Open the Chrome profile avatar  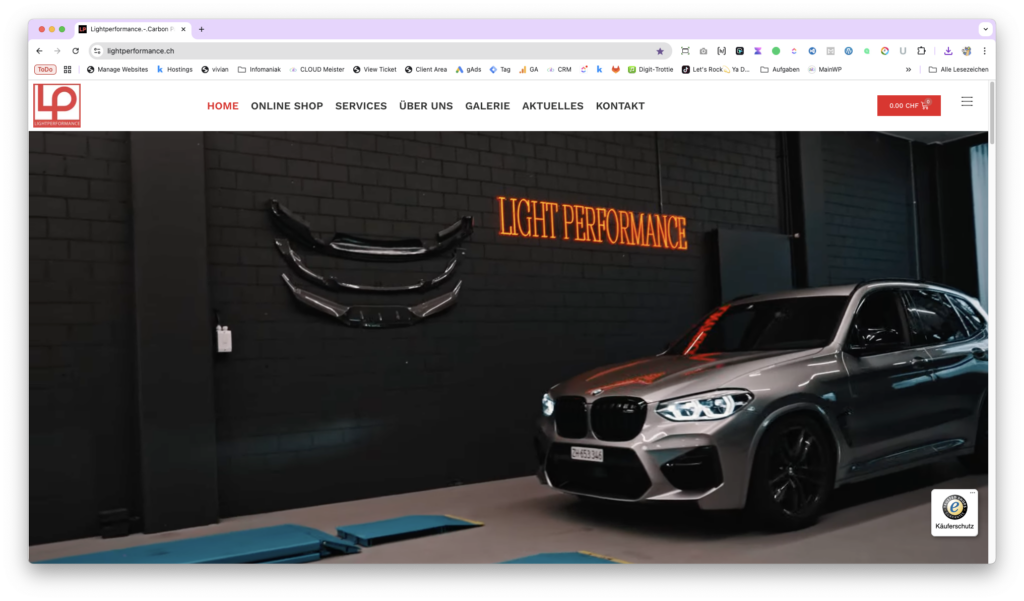click(x=967, y=51)
